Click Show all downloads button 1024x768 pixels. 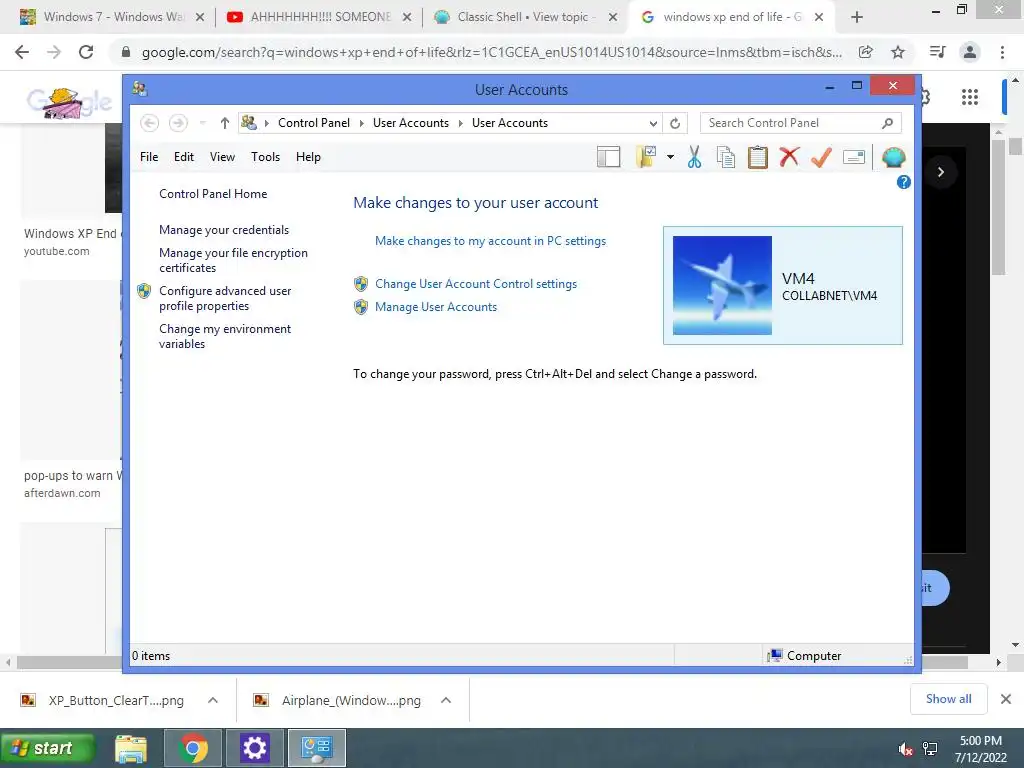[948, 699]
